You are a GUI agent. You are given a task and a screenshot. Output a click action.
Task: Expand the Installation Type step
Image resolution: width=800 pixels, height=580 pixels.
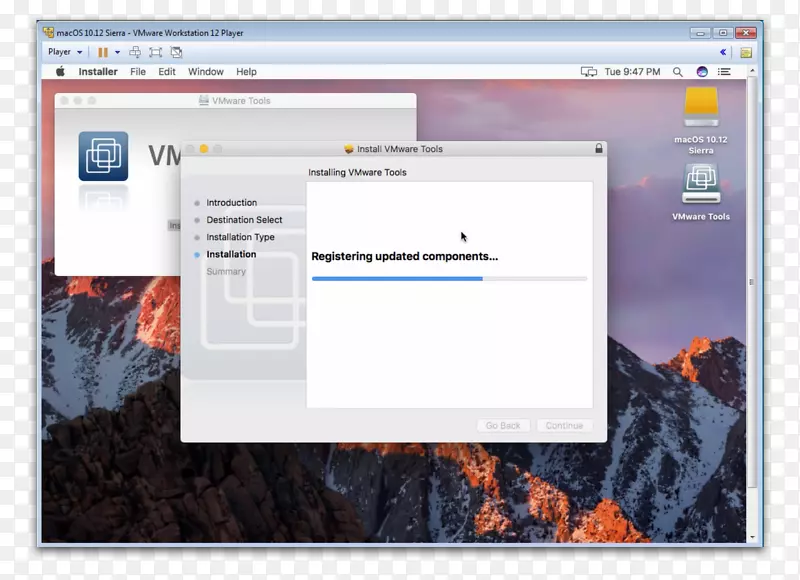tap(240, 237)
